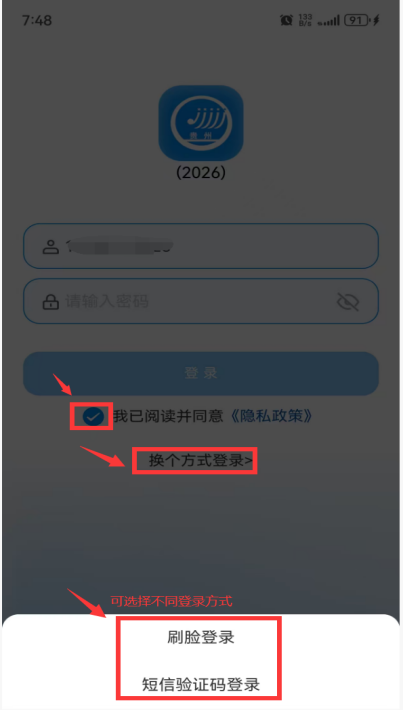Toggle password visibility eye icon
This screenshot has width=403, height=710.
coord(348,302)
